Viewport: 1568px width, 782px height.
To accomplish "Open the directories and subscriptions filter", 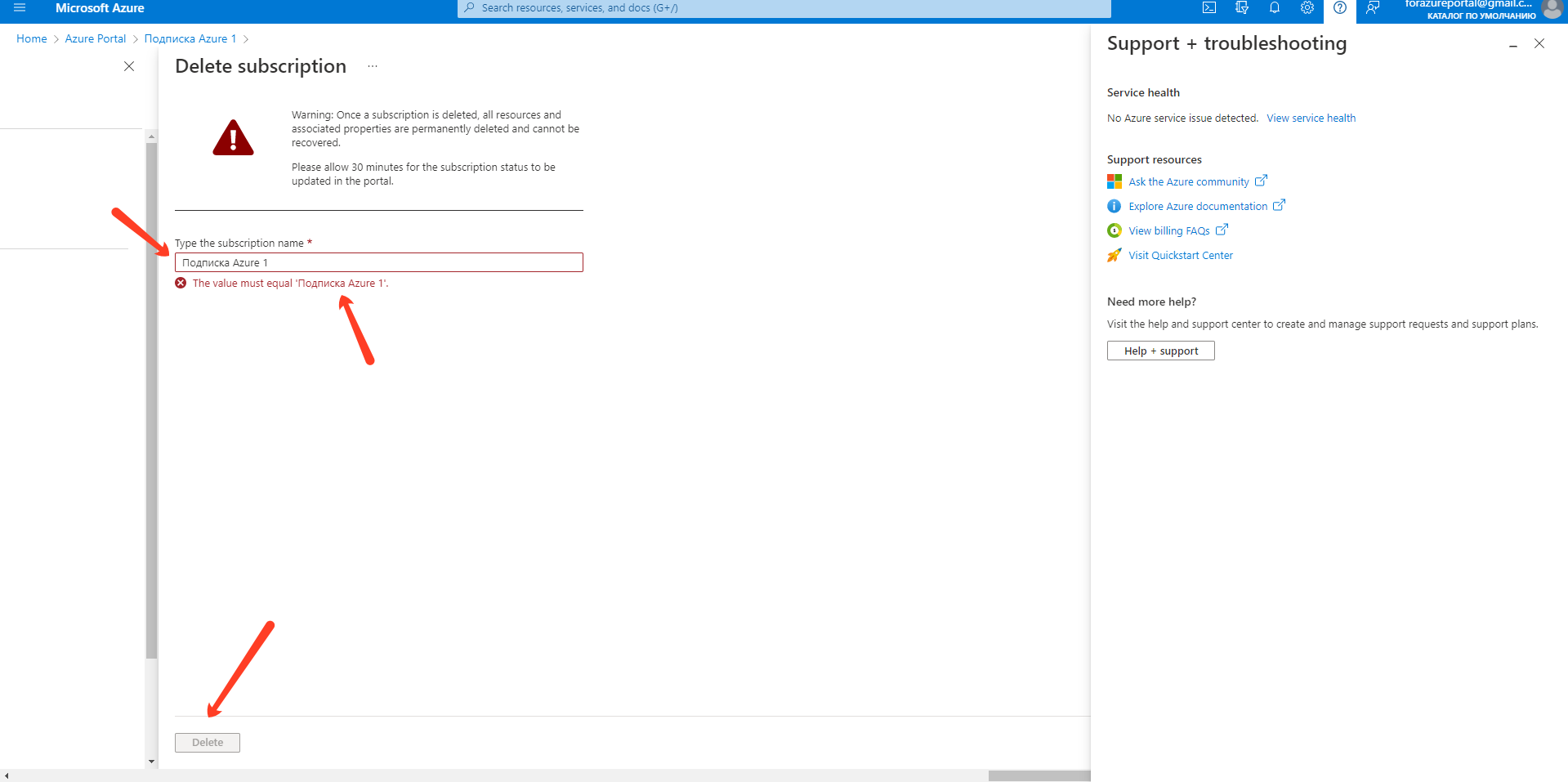I will [x=1242, y=7].
